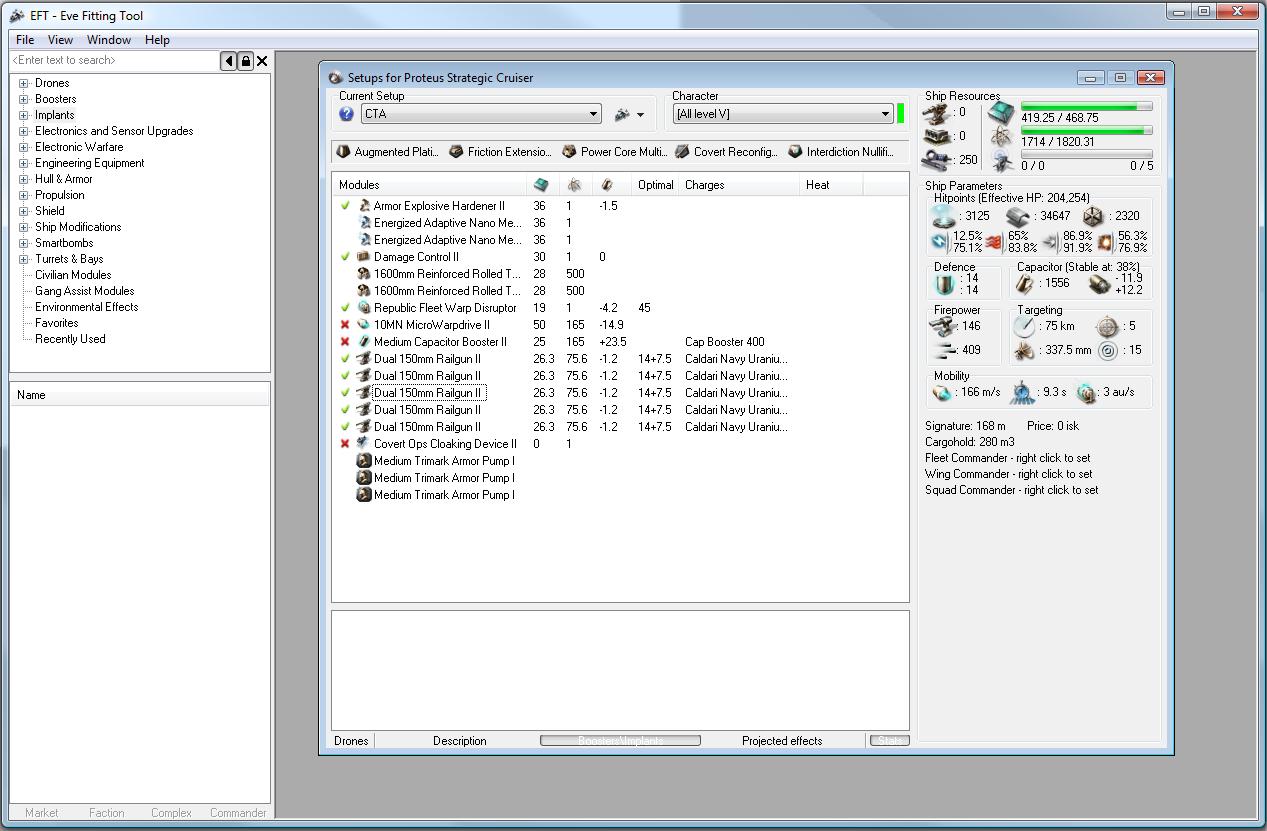Screen dimensions: 1267x831
Task: Expand the Electronic Warfare tree category
Action: [x=23, y=147]
